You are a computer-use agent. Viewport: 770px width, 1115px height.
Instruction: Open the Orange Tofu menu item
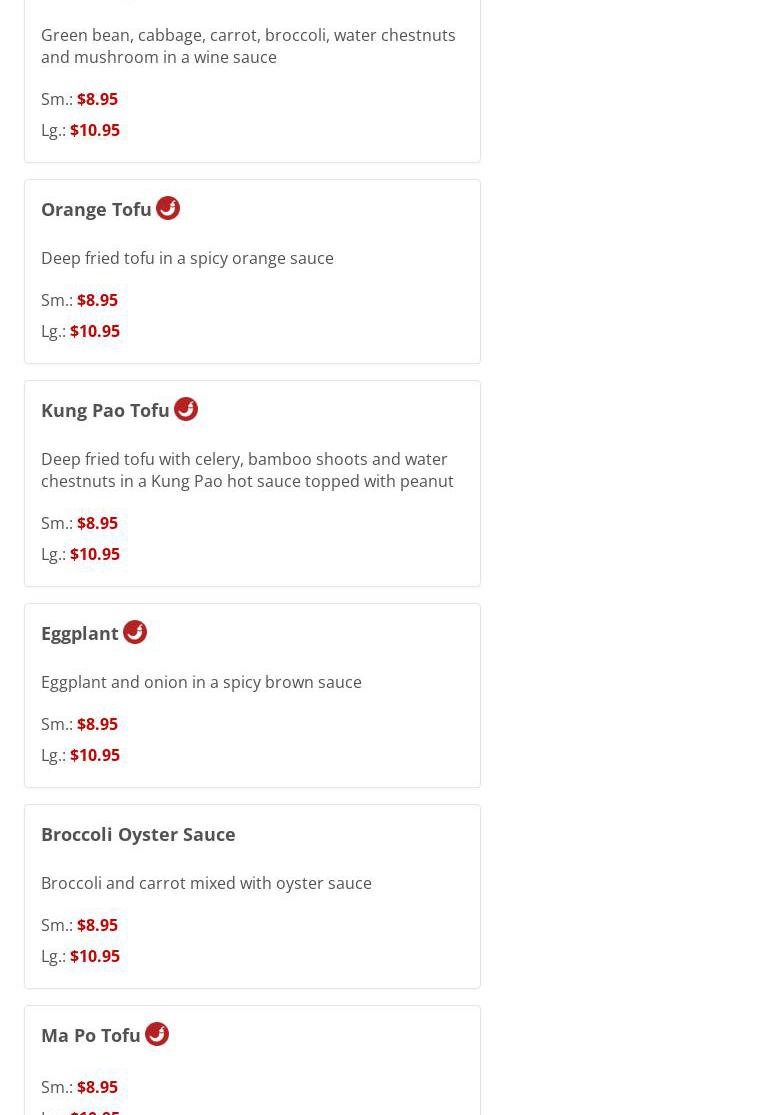96,209
